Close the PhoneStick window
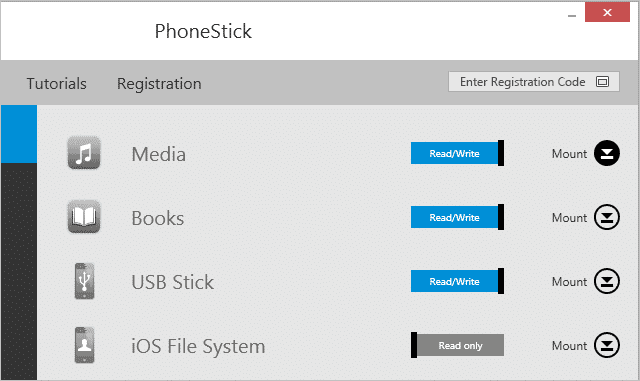This screenshot has height=381, width=640. 607,12
